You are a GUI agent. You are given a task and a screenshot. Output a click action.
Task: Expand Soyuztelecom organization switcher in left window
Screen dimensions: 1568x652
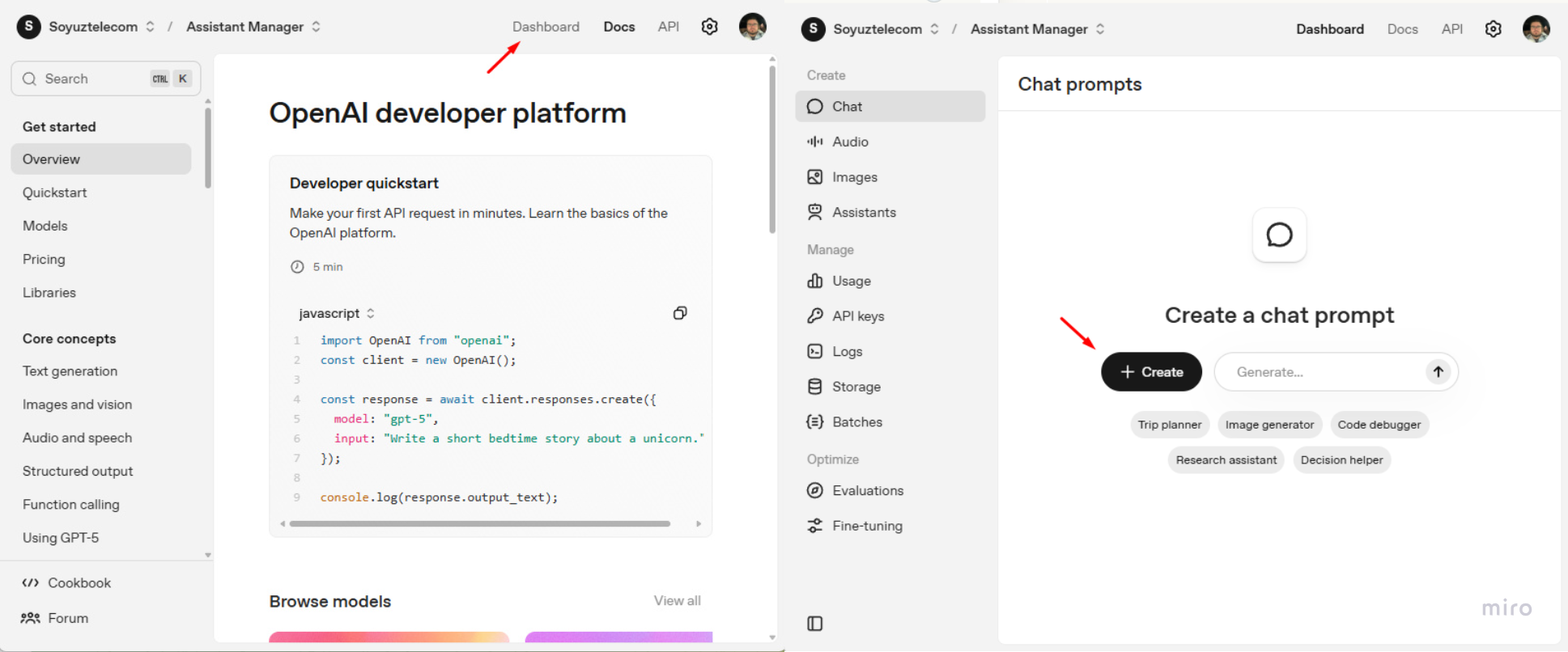[151, 27]
